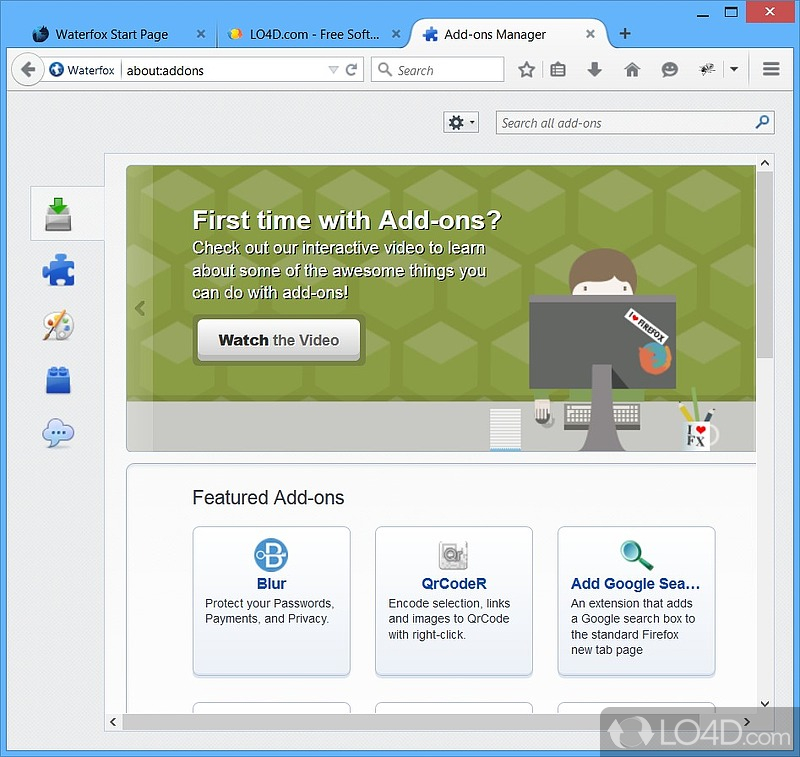Show previous banner with left chevron

140,308
